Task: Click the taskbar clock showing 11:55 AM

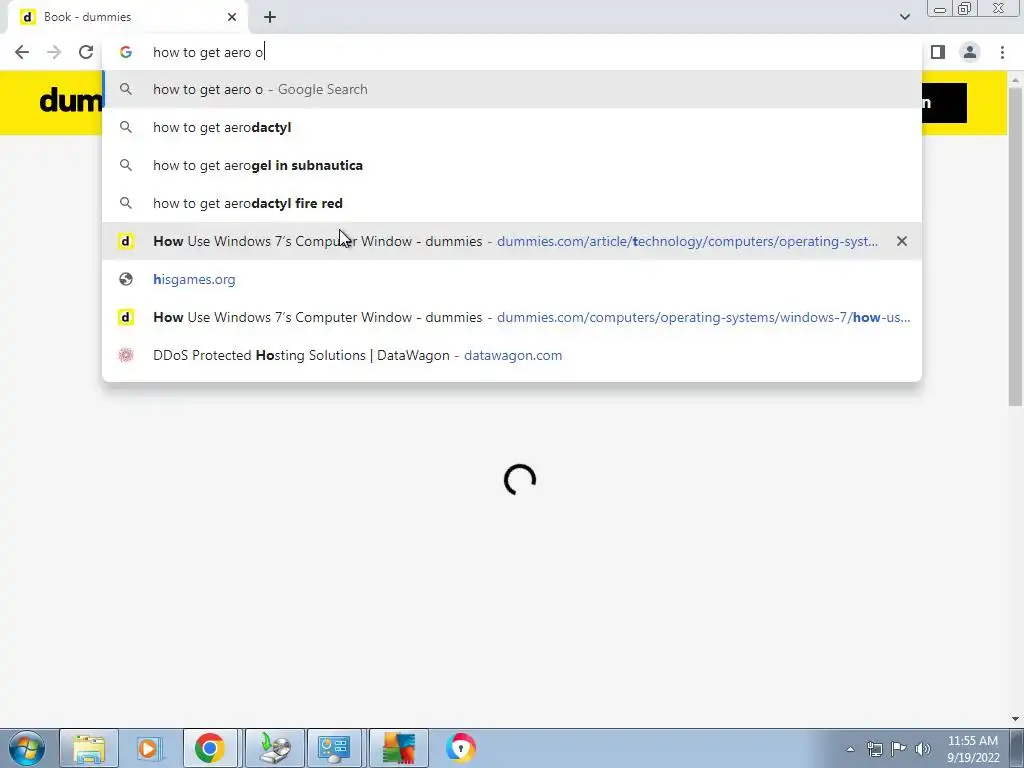Action: 973,749
